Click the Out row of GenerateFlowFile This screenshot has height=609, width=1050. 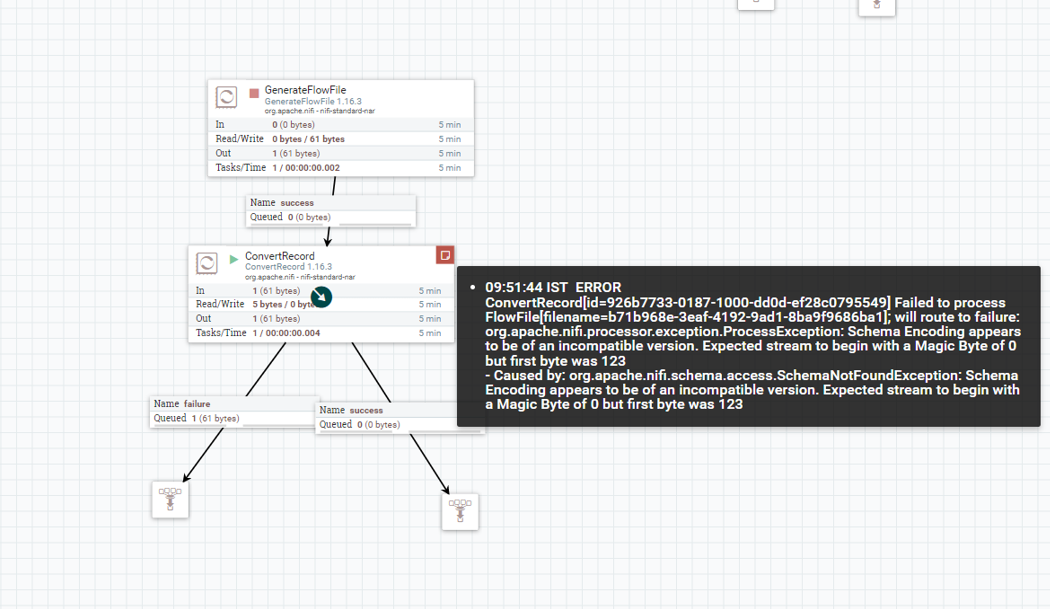tap(341, 153)
